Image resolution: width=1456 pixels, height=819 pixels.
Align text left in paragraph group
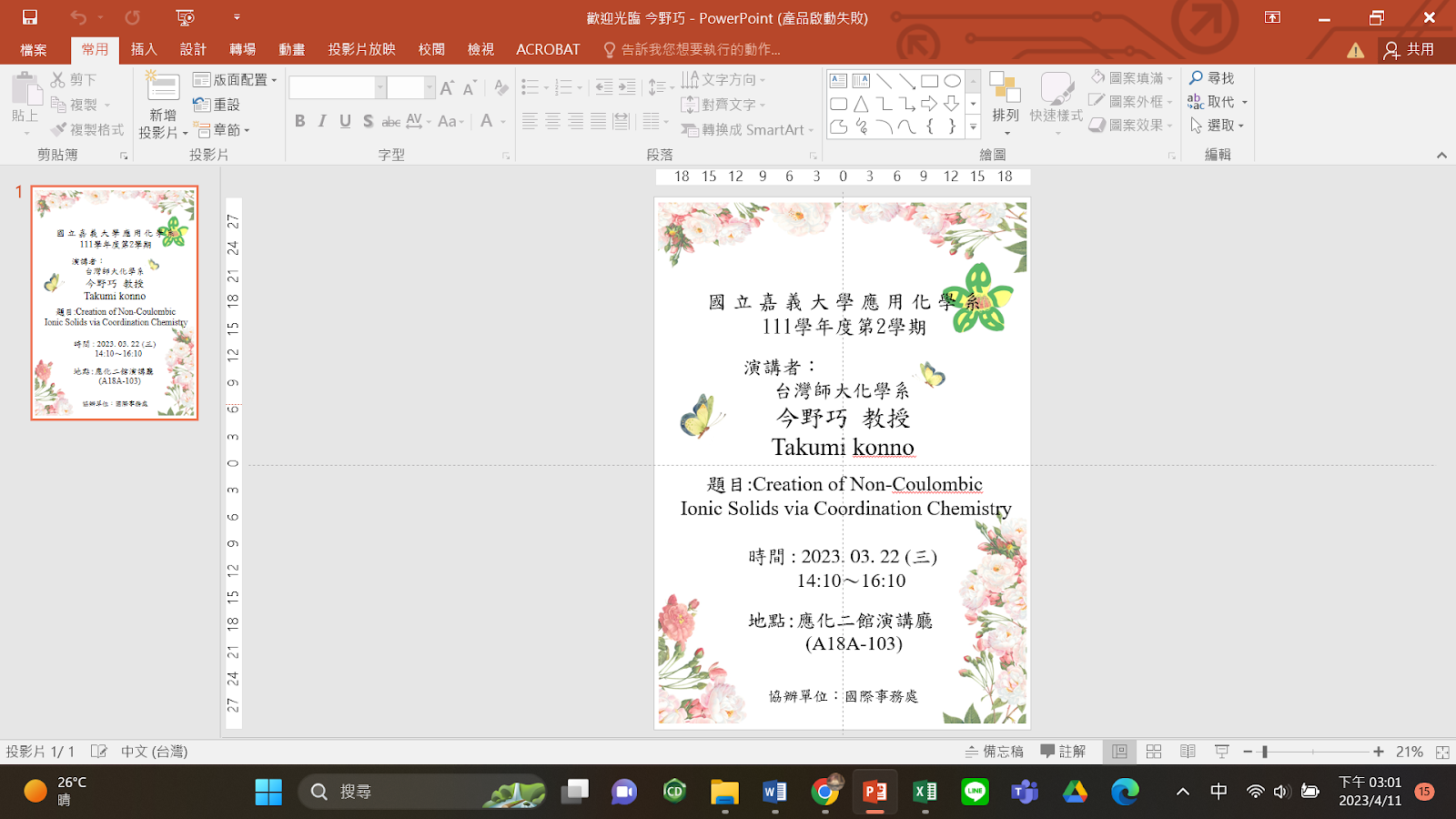[x=530, y=121]
